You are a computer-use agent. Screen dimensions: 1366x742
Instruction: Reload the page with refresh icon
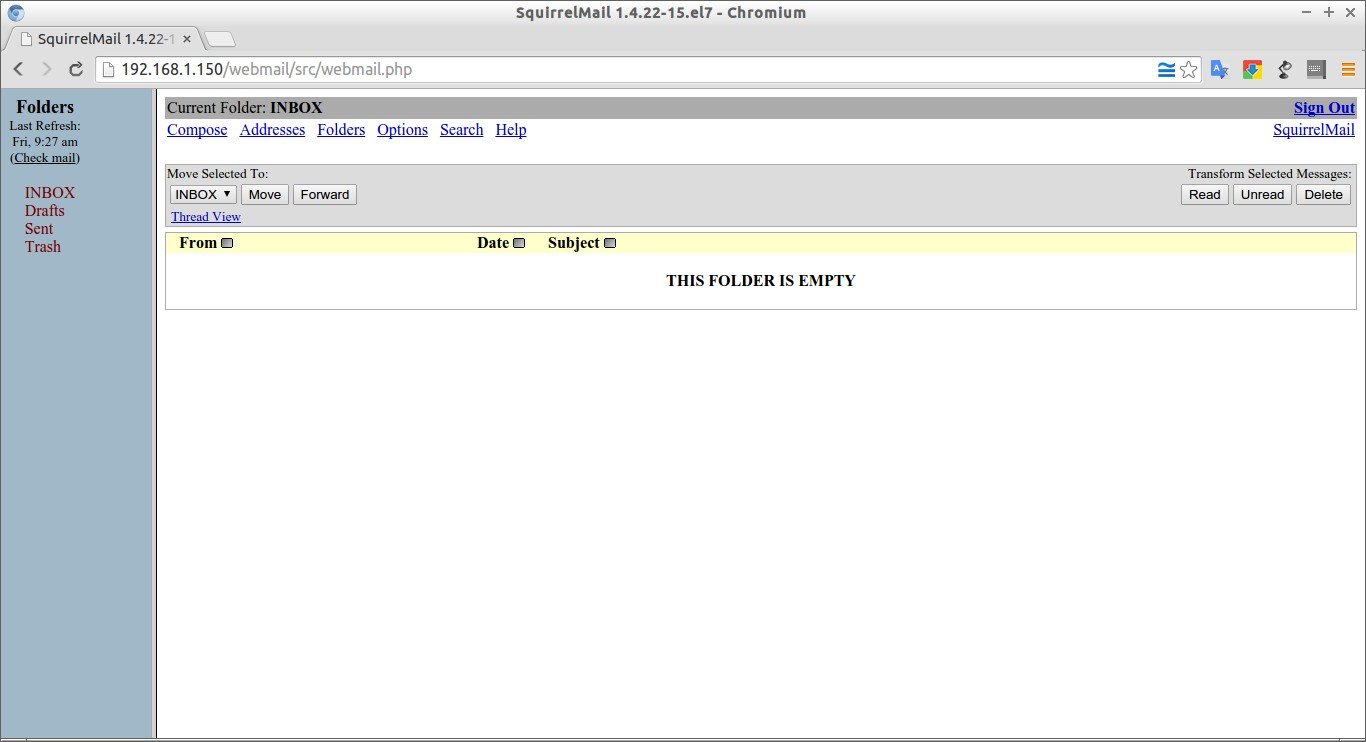tap(75, 69)
